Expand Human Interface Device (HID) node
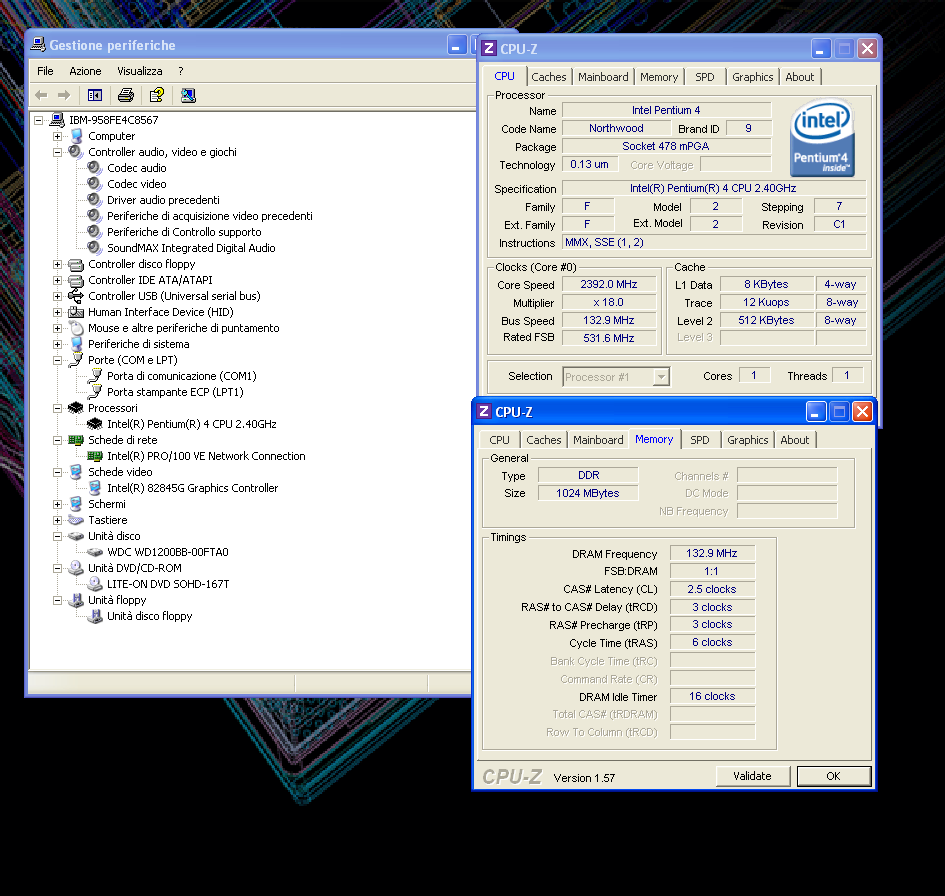Image resolution: width=945 pixels, height=896 pixels. [57, 312]
